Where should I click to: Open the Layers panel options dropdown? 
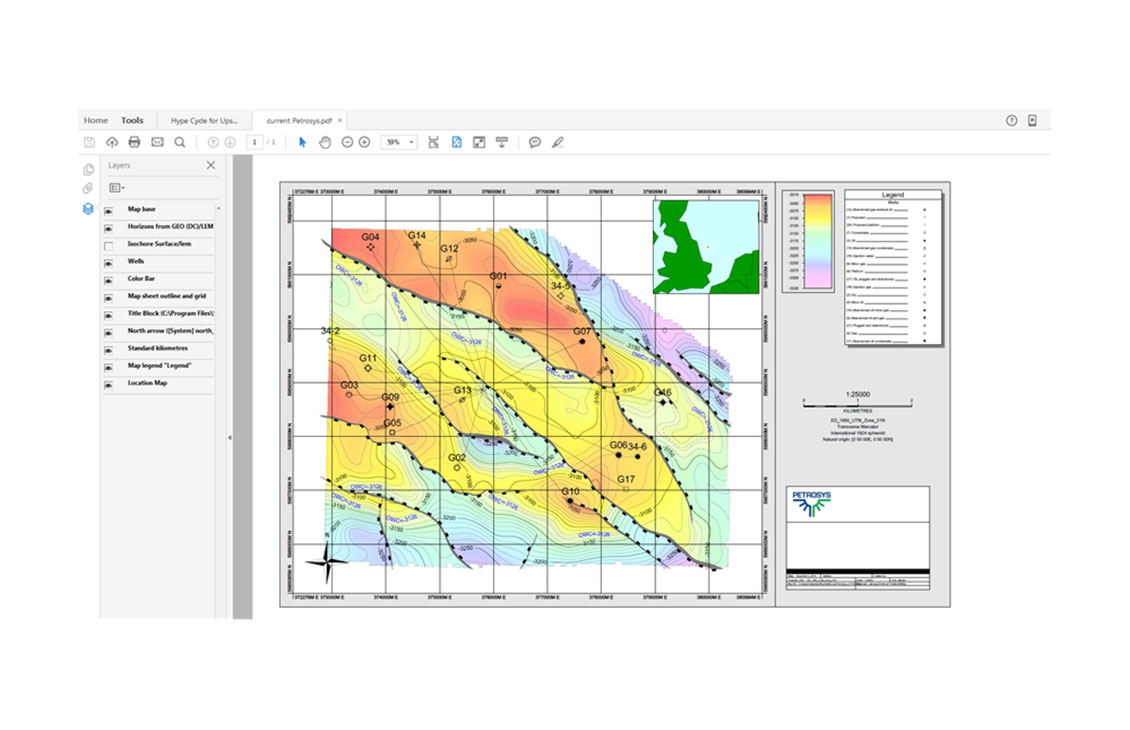click(117, 187)
